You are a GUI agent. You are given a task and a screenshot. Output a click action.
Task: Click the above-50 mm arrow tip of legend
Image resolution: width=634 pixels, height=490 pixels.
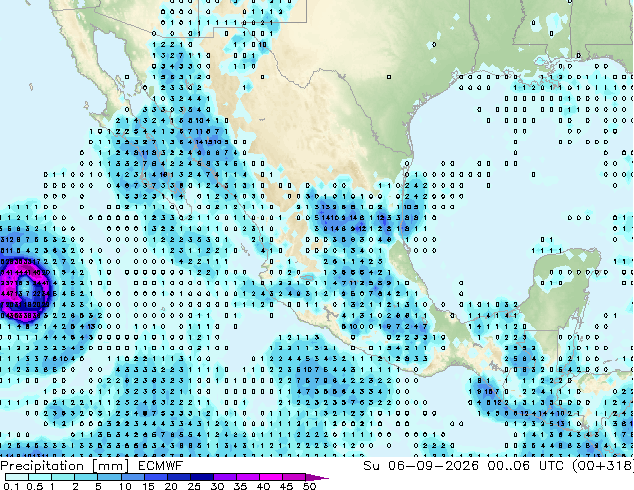click(316, 477)
